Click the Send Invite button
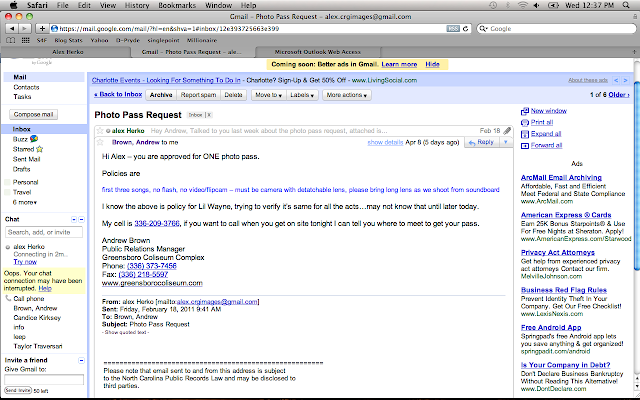 point(18,391)
